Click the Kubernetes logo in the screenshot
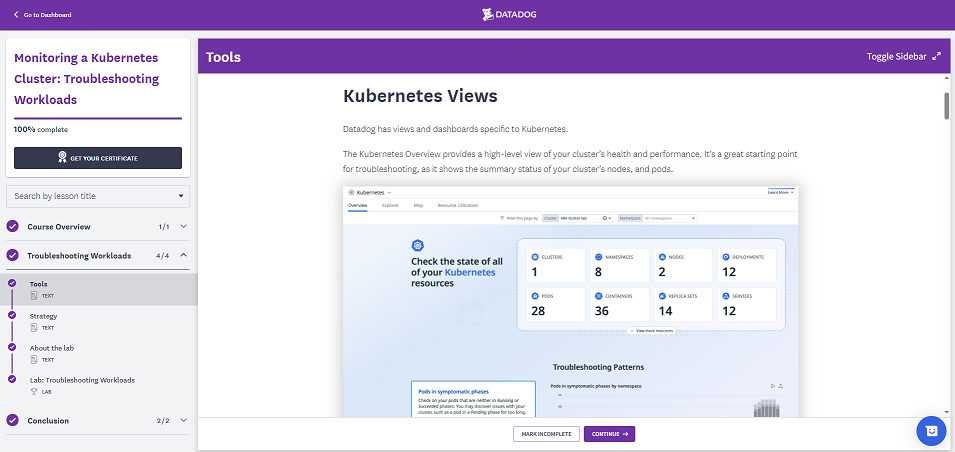This screenshot has width=955, height=452. click(417, 245)
